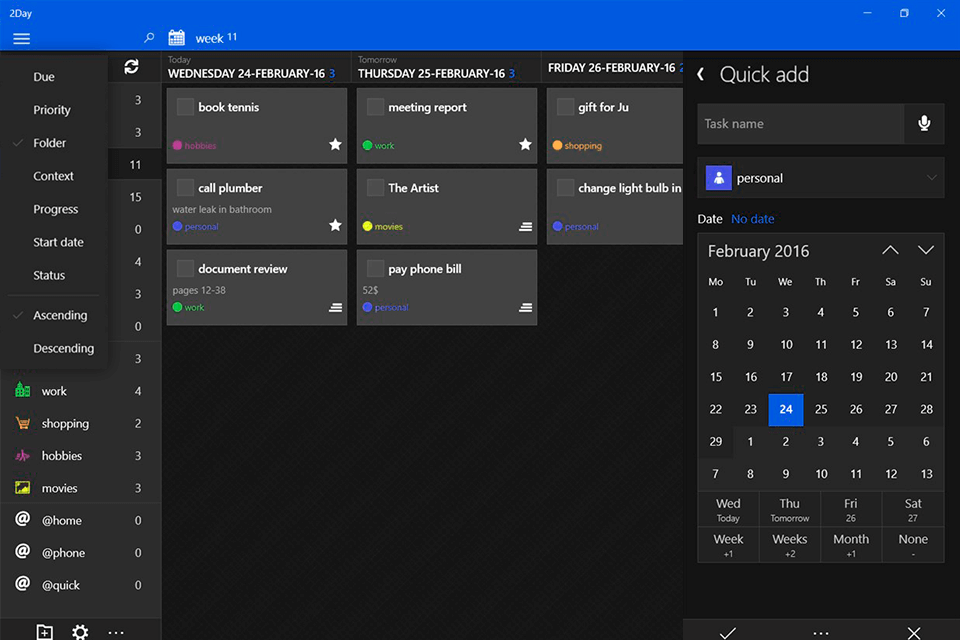The height and width of the screenshot is (640, 960).
Task: Go back from Quick add panel
Action: (x=701, y=75)
